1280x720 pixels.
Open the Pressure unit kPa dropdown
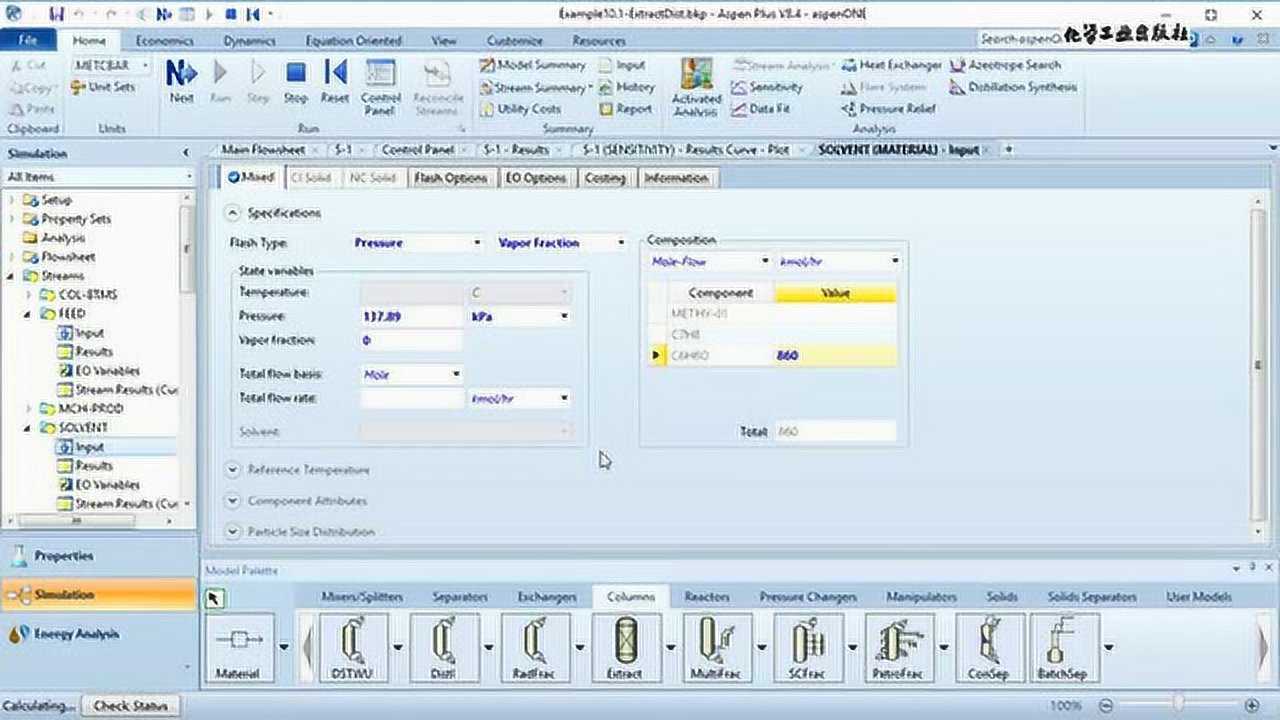564,316
